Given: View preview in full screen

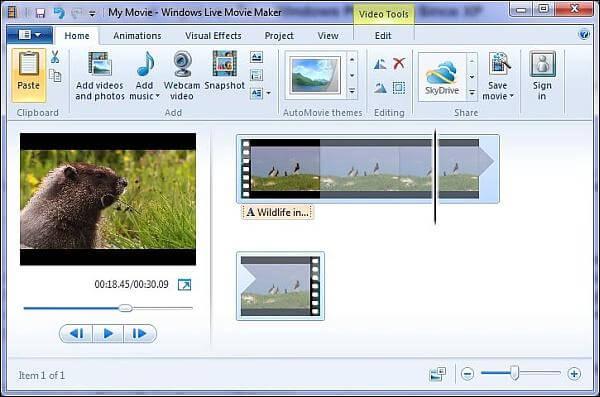Looking at the screenshot, I should 184,284.
